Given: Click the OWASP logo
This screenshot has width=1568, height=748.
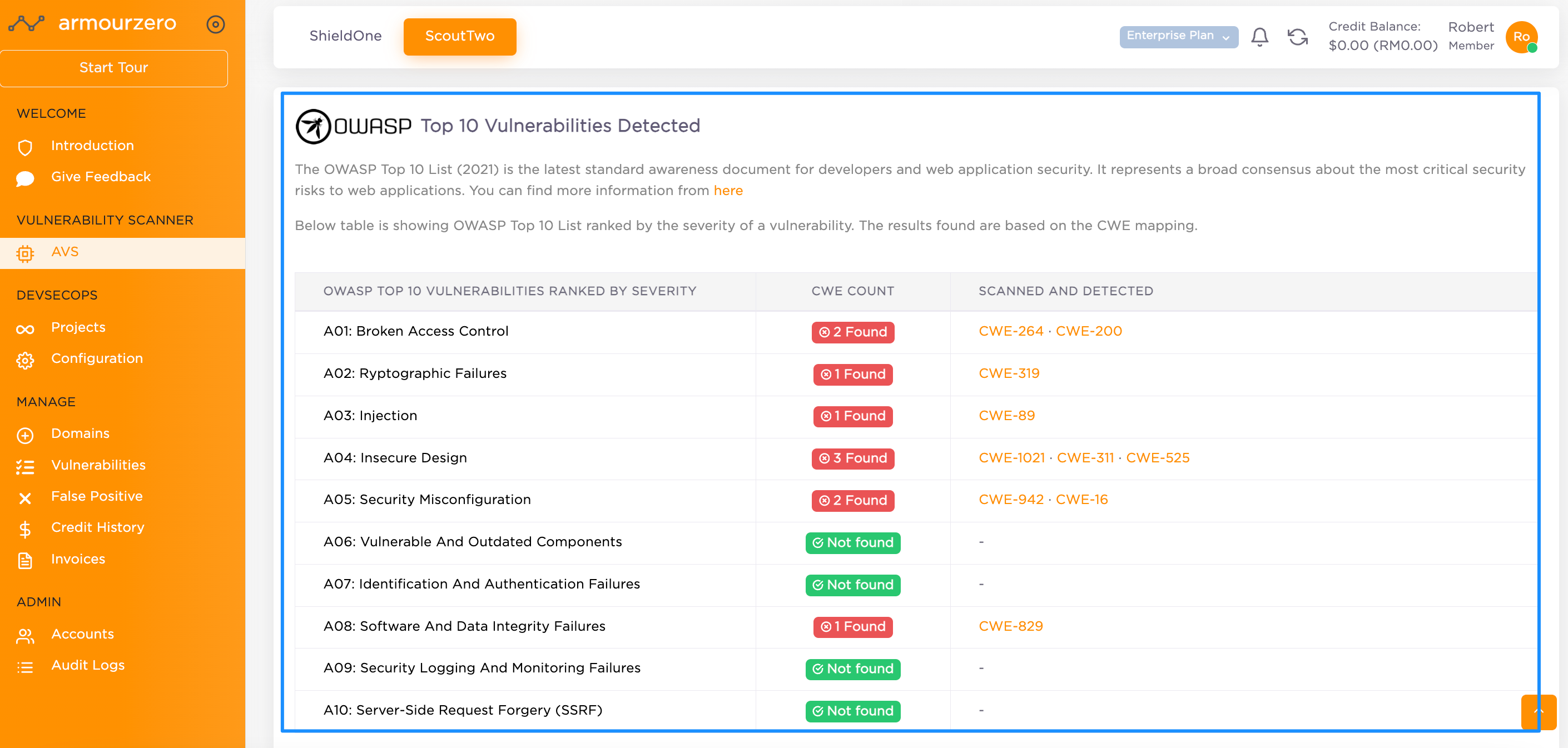Looking at the screenshot, I should [353, 126].
